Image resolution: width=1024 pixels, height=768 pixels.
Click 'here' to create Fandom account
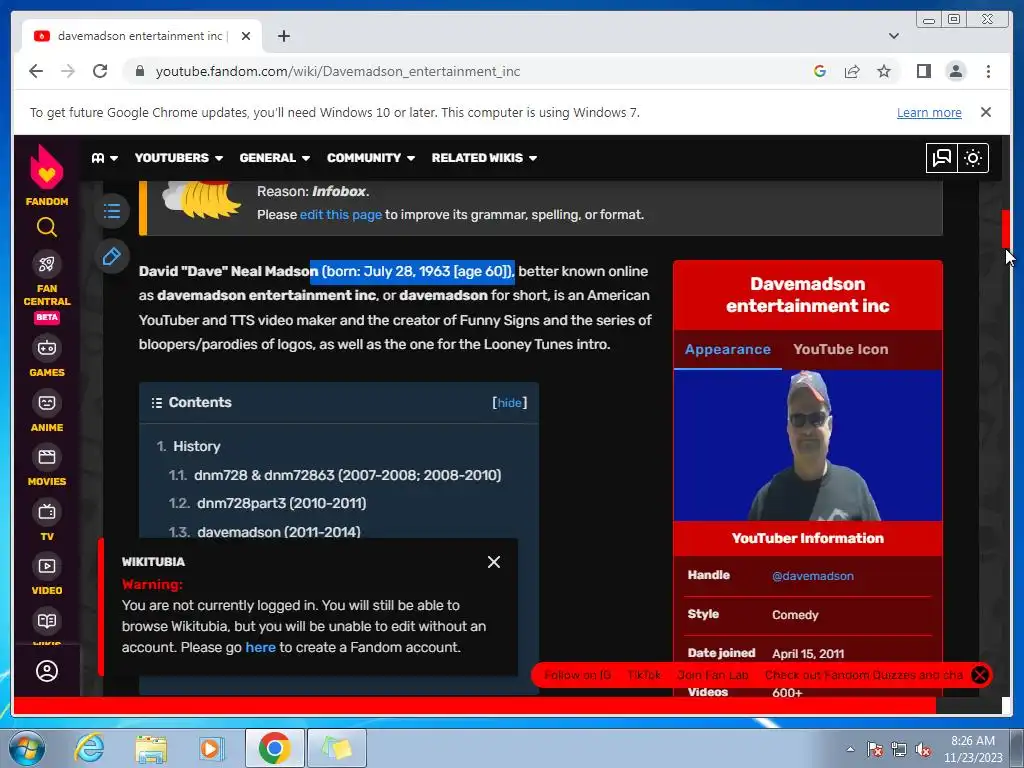pyautogui.click(x=261, y=648)
